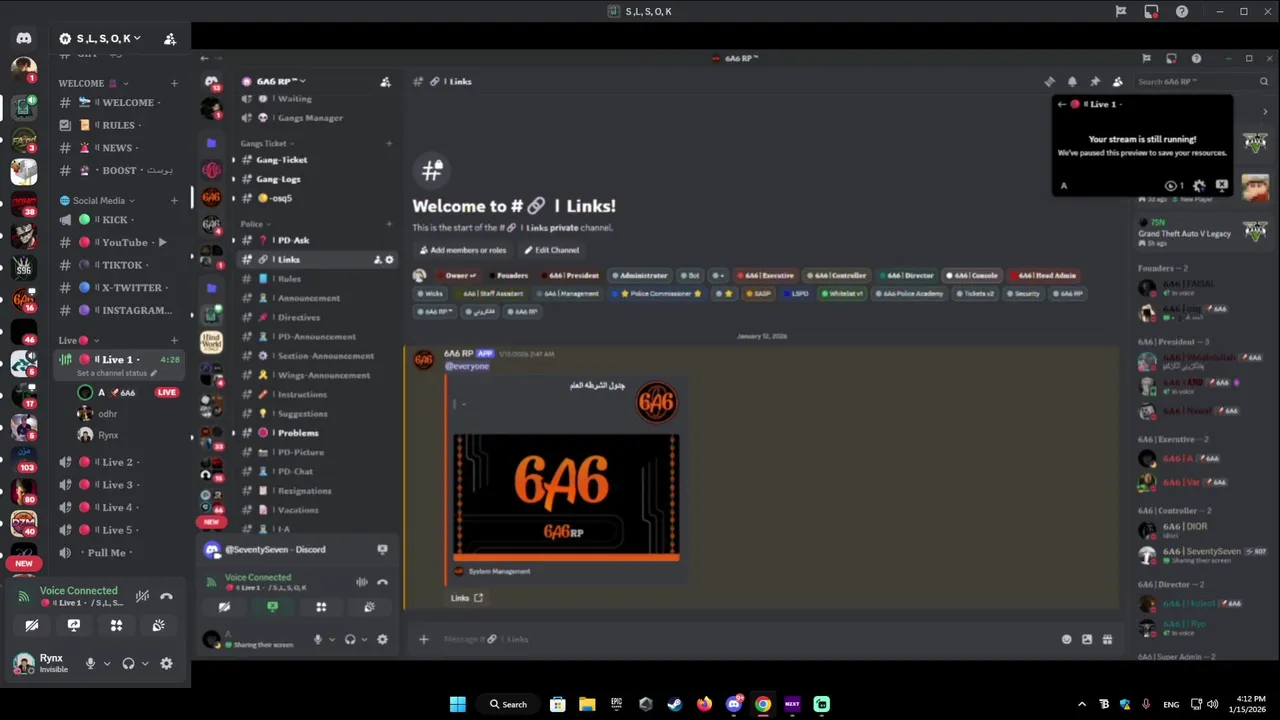
Task: Create a channel in the WELCOME category
Action: tap(174, 83)
